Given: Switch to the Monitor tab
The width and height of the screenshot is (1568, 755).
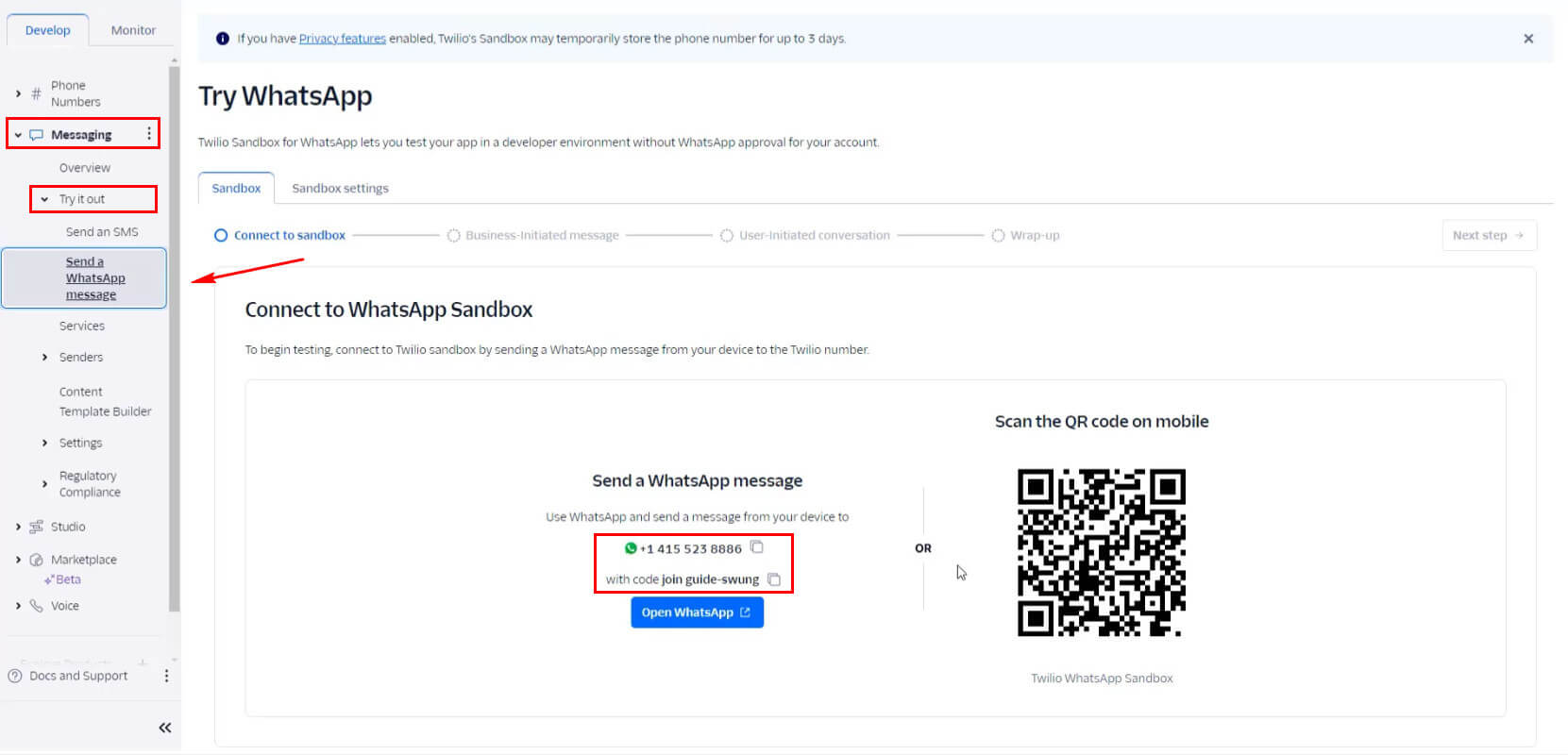Looking at the screenshot, I should pos(133,30).
